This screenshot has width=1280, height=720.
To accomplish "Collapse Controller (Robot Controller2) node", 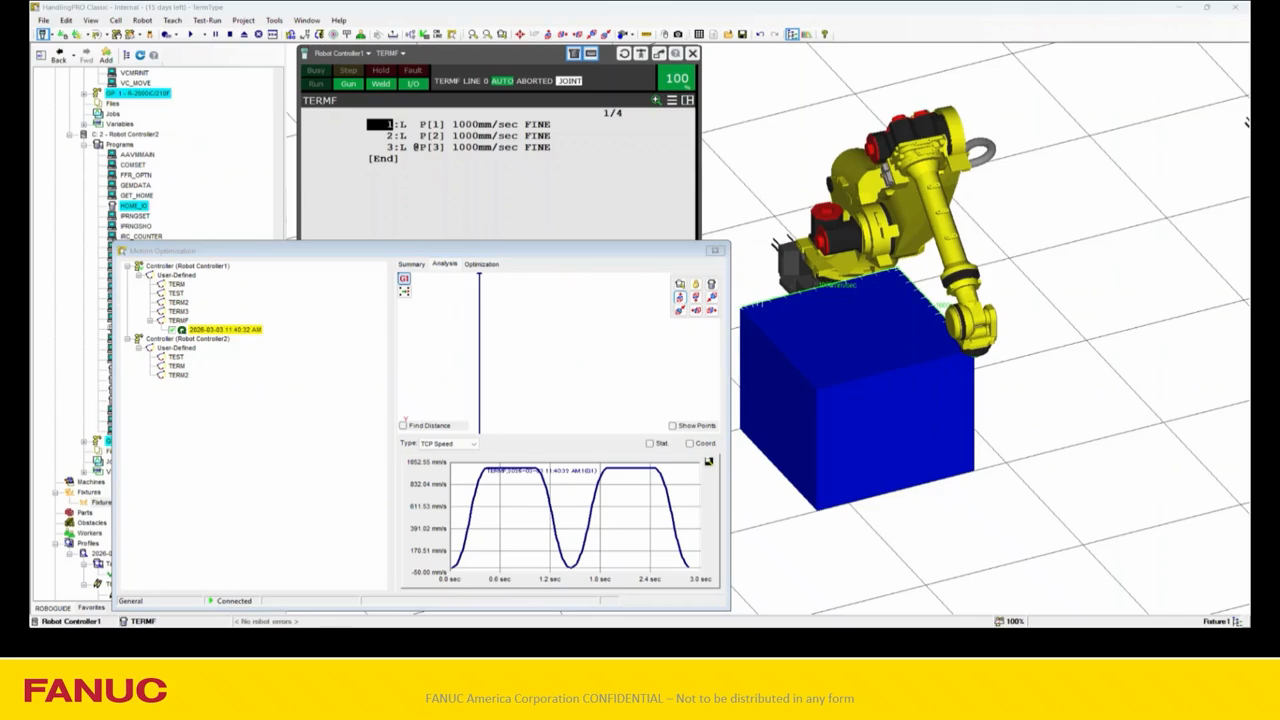I will (x=128, y=339).
